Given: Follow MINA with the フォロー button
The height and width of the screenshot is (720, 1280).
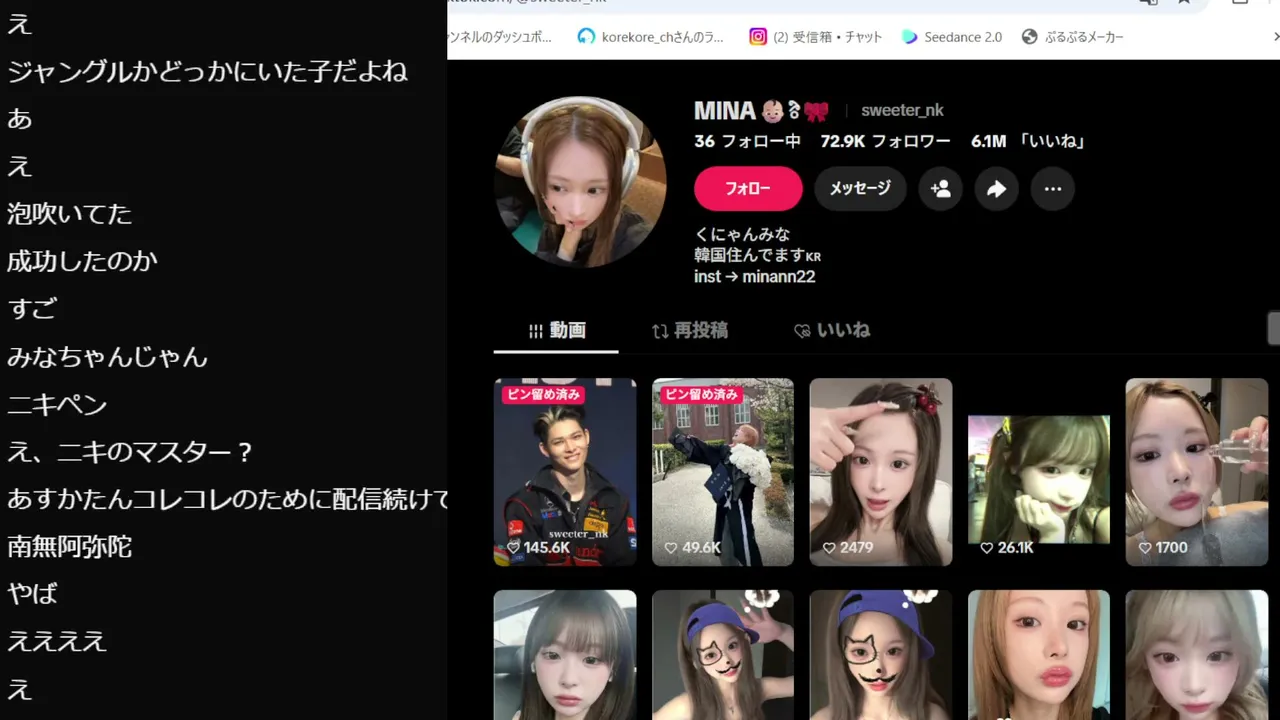Looking at the screenshot, I should pyautogui.click(x=748, y=189).
